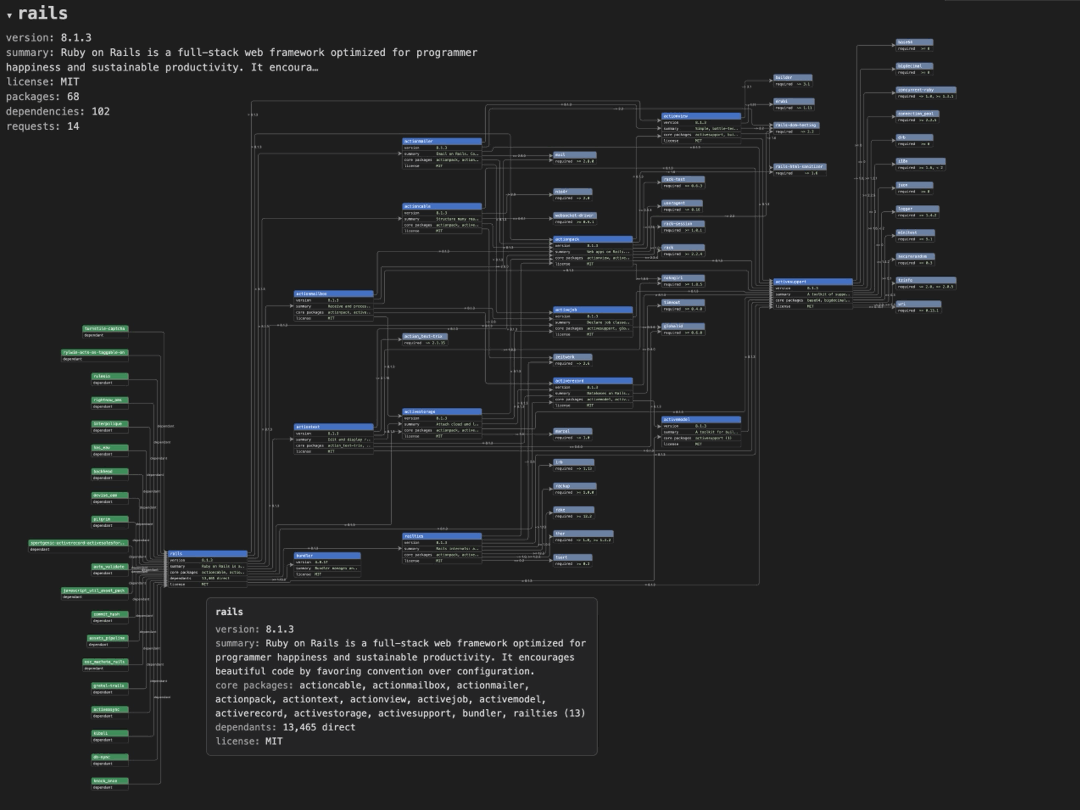Select the activesupport package node
Screen dimensions: 1080x810
click(x=813, y=293)
